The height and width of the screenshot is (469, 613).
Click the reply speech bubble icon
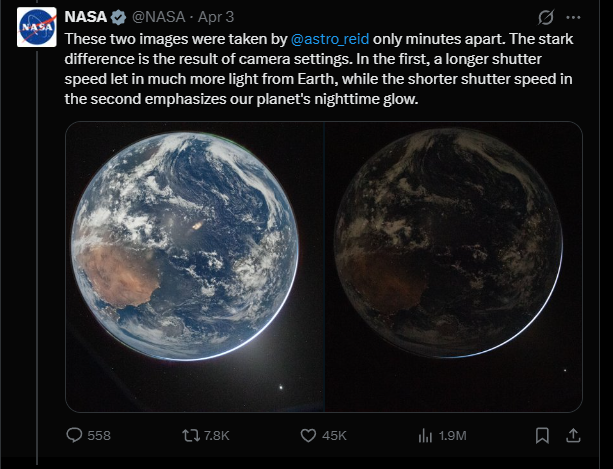pyautogui.click(x=74, y=435)
